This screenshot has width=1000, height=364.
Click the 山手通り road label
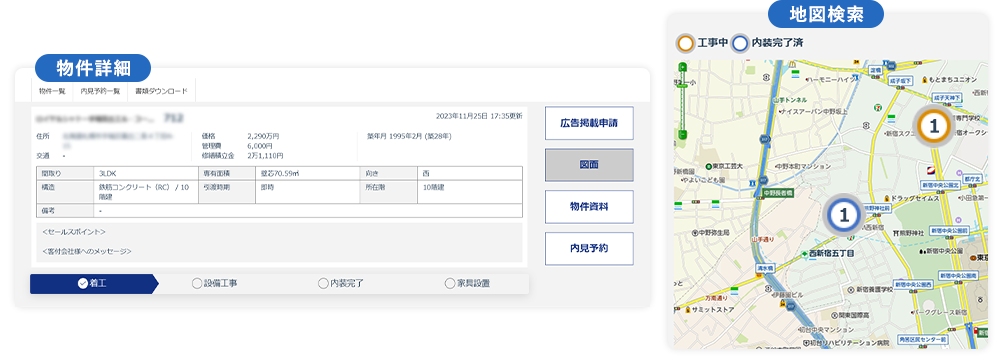point(762,239)
